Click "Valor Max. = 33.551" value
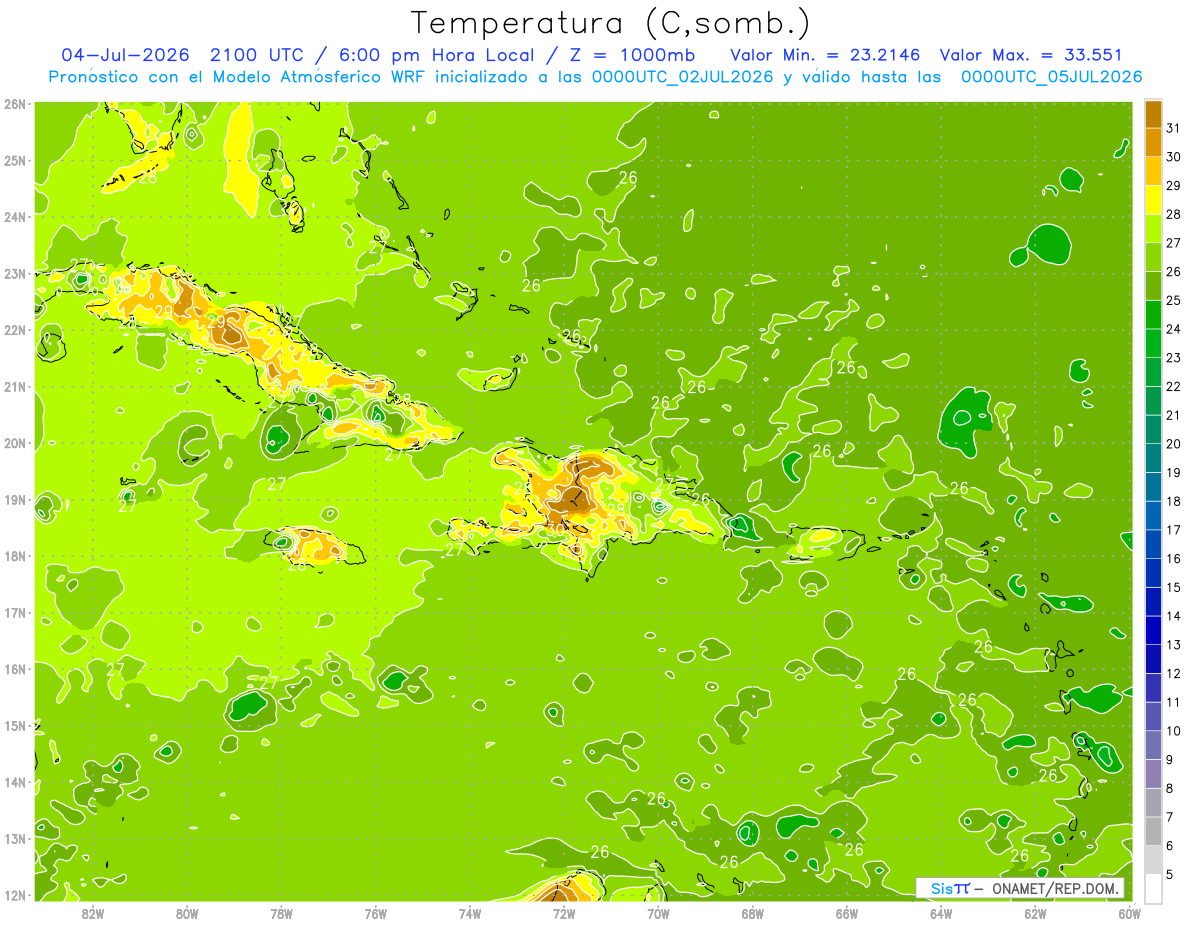The image size is (1200, 927). 1031,55
